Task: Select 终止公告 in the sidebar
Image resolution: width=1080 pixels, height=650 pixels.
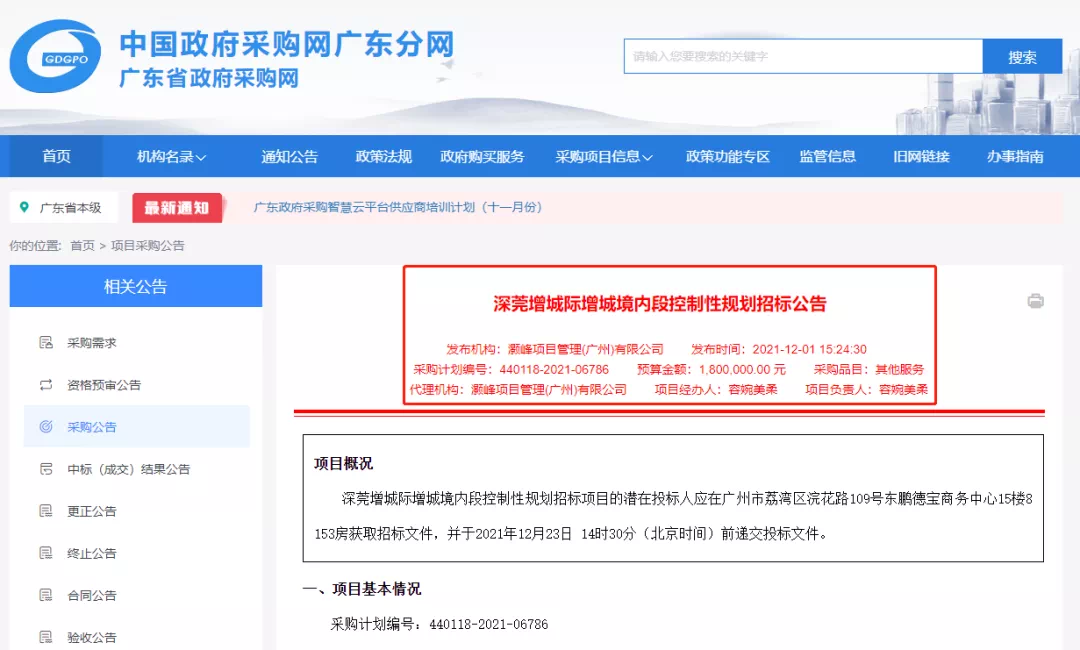Action: click(x=92, y=553)
